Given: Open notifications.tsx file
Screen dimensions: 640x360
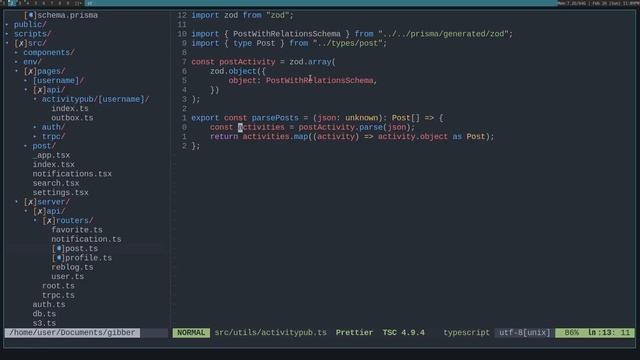Looking at the screenshot, I should tap(72, 174).
